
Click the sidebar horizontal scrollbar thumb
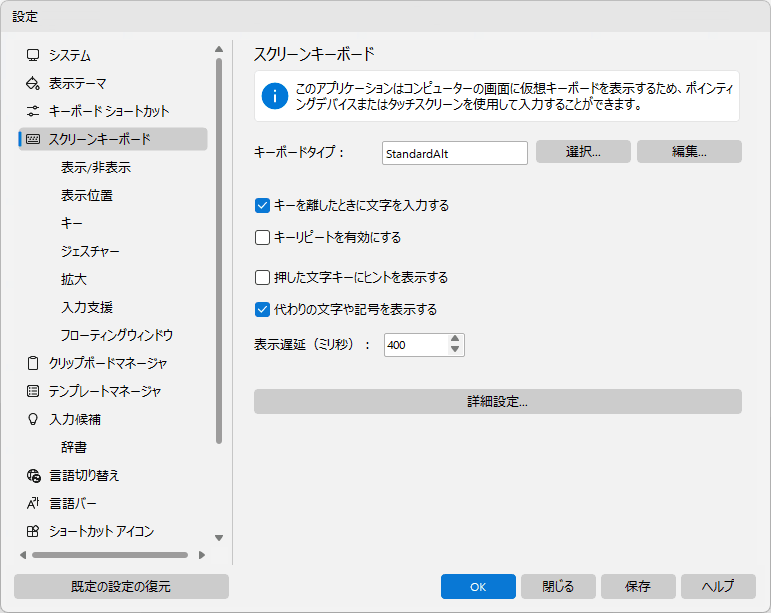point(110,555)
